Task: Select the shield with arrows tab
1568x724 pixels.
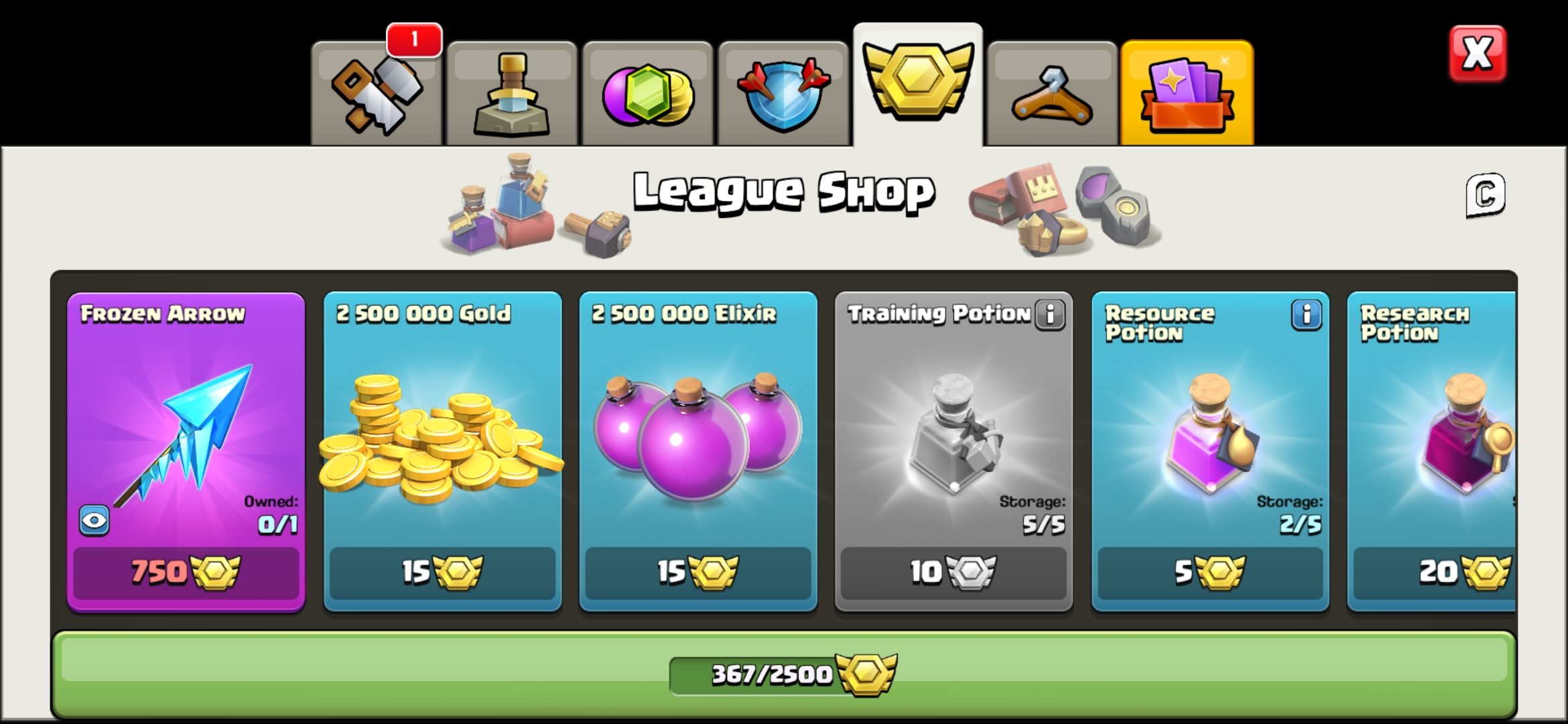Action: [x=783, y=94]
